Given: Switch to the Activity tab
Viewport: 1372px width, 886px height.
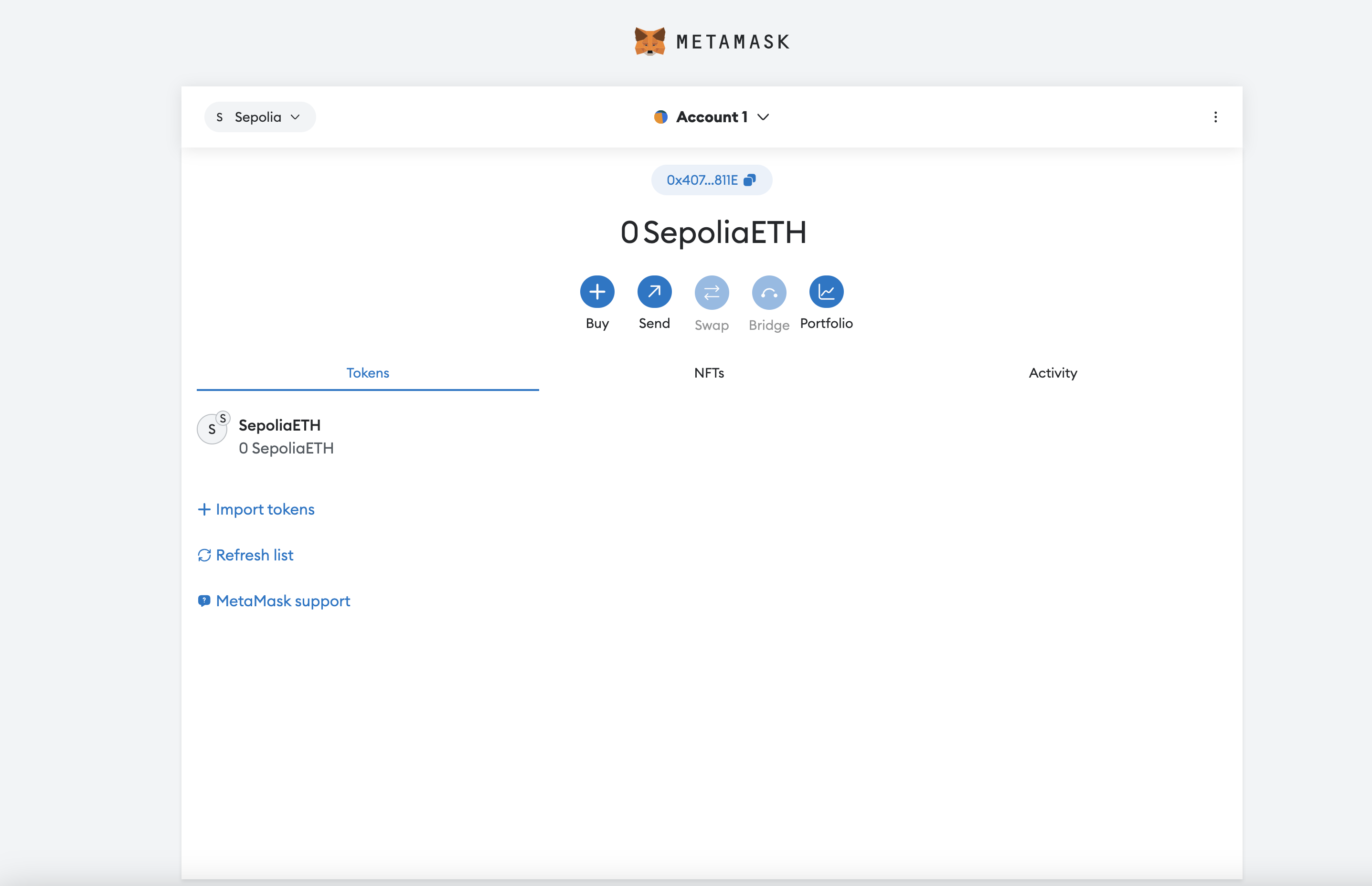Looking at the screenshot, I should coord(1053,373).
